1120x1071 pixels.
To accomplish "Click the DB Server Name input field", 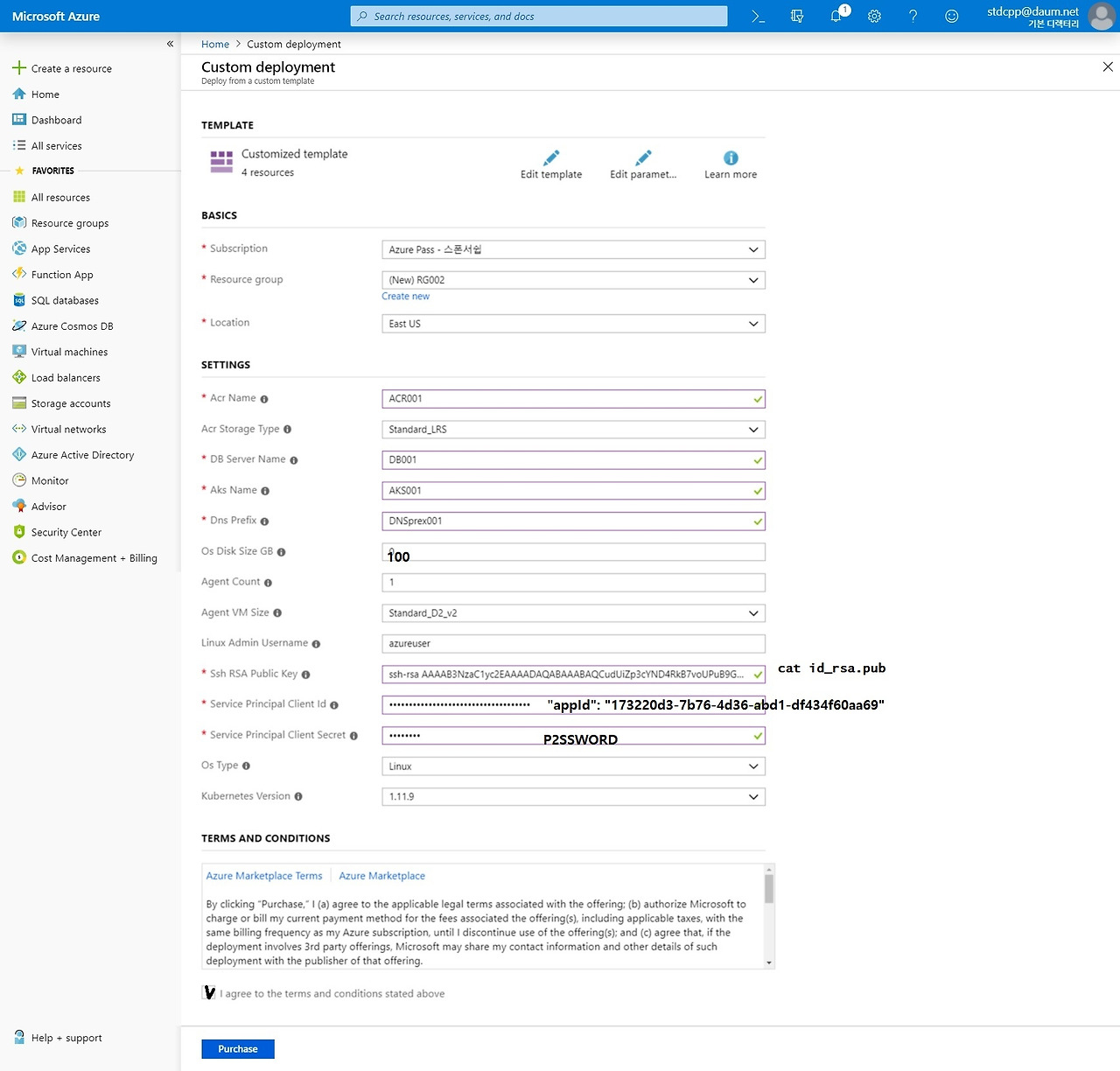I will tap(573, 460).
